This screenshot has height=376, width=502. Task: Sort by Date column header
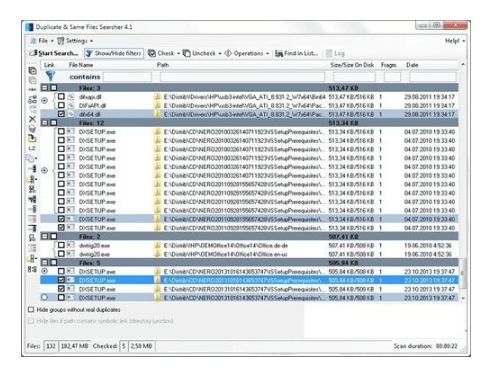point(412,65)
